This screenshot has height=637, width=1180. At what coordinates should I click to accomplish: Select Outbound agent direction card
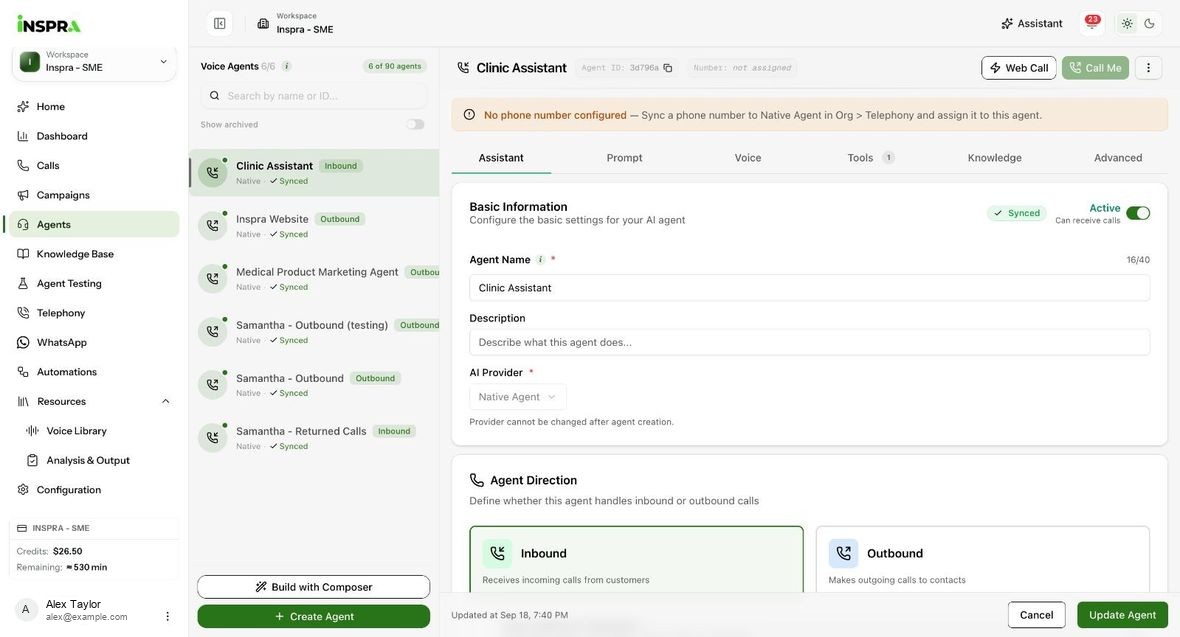coord(982,559)
